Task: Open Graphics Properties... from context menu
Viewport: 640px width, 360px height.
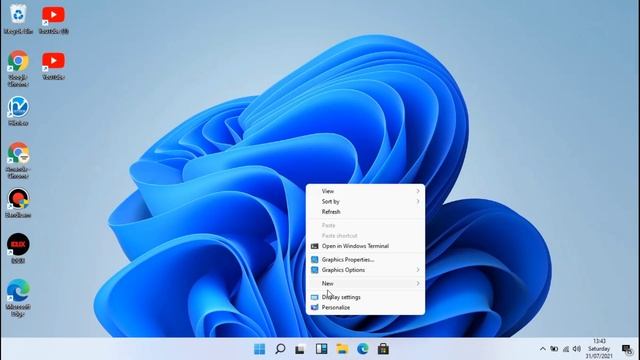Action: (365, 260)
